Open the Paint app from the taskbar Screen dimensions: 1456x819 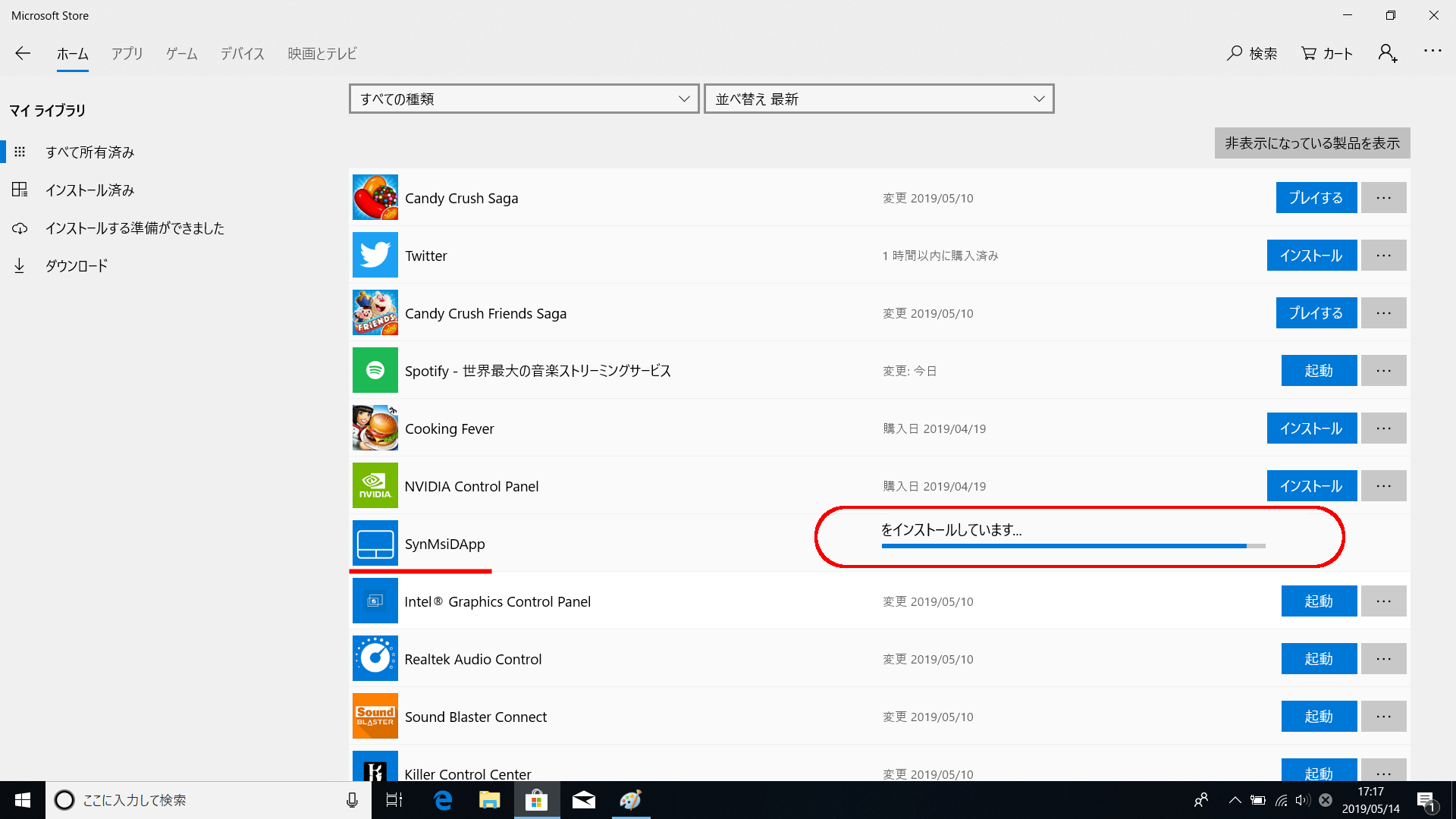pos(631,800)
